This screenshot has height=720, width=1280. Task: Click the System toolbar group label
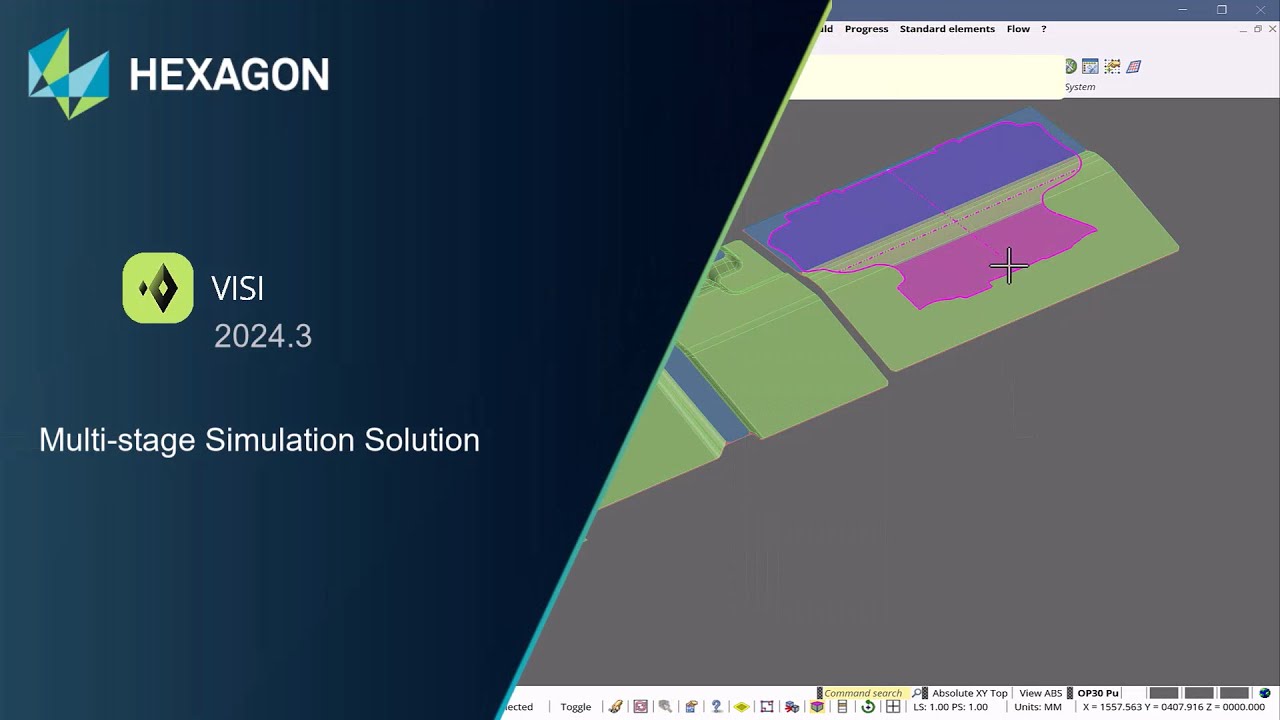tap(1079, 87)
